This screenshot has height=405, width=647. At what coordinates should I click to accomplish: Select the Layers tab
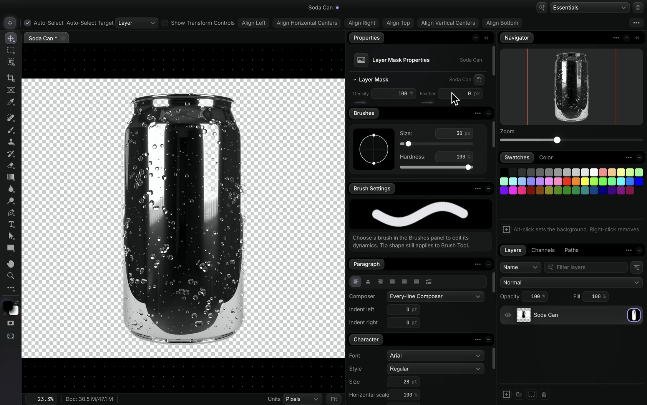(x=513, y=250)
